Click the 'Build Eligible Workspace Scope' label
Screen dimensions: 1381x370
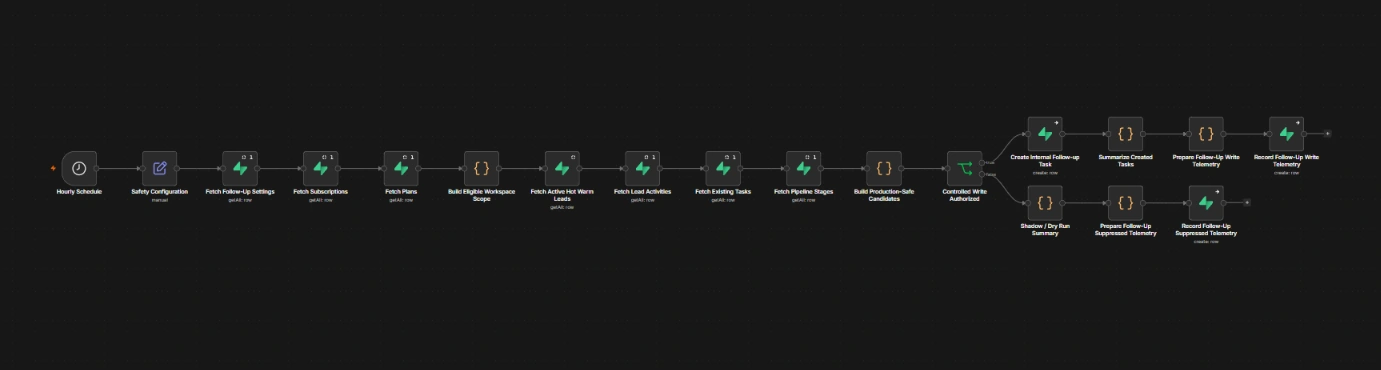click(481, 194)
